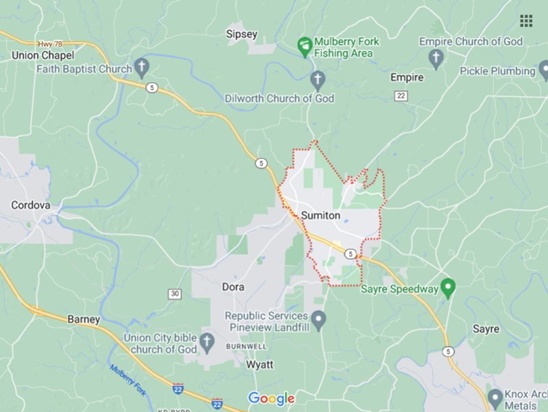Click the Route 30 road shield
Image resolution: width=548 pixels, height=412 pixels.
click(x=175, y=294)
